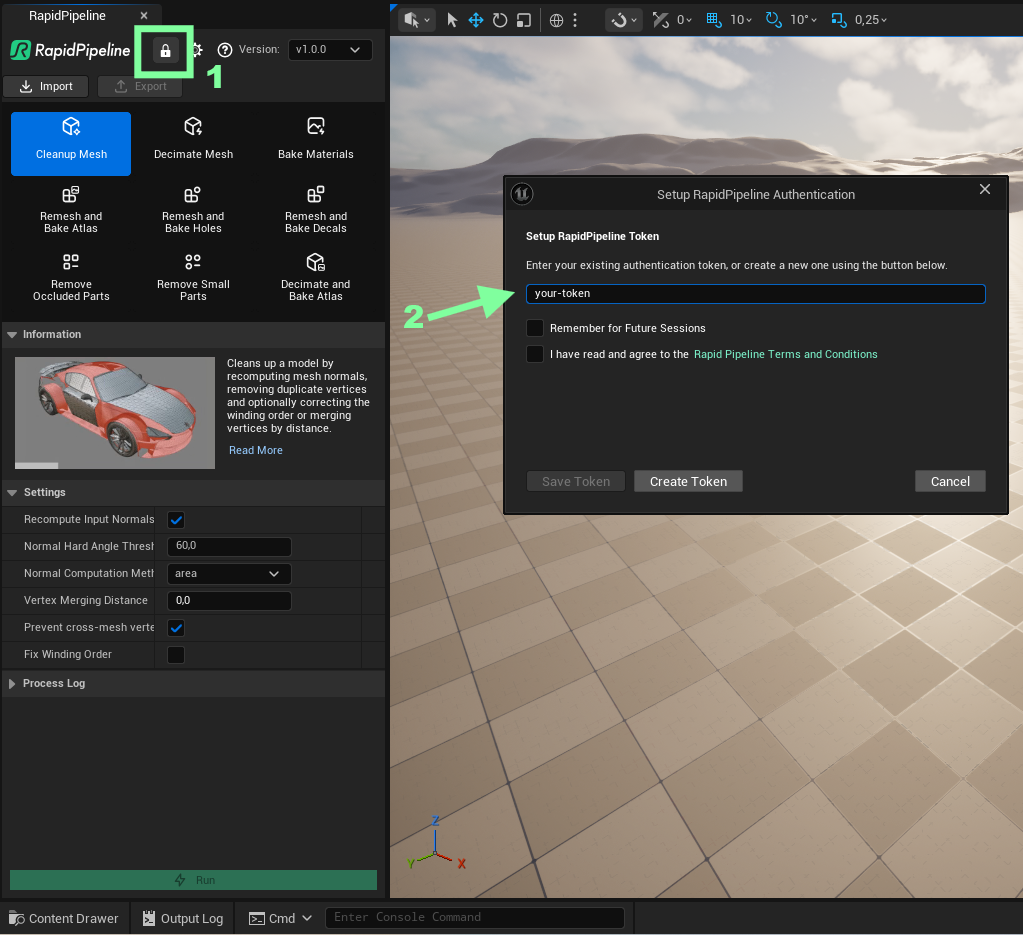
Task: Open the Version v1.0.0 dropdown
Action: click(x=330, y=50)
